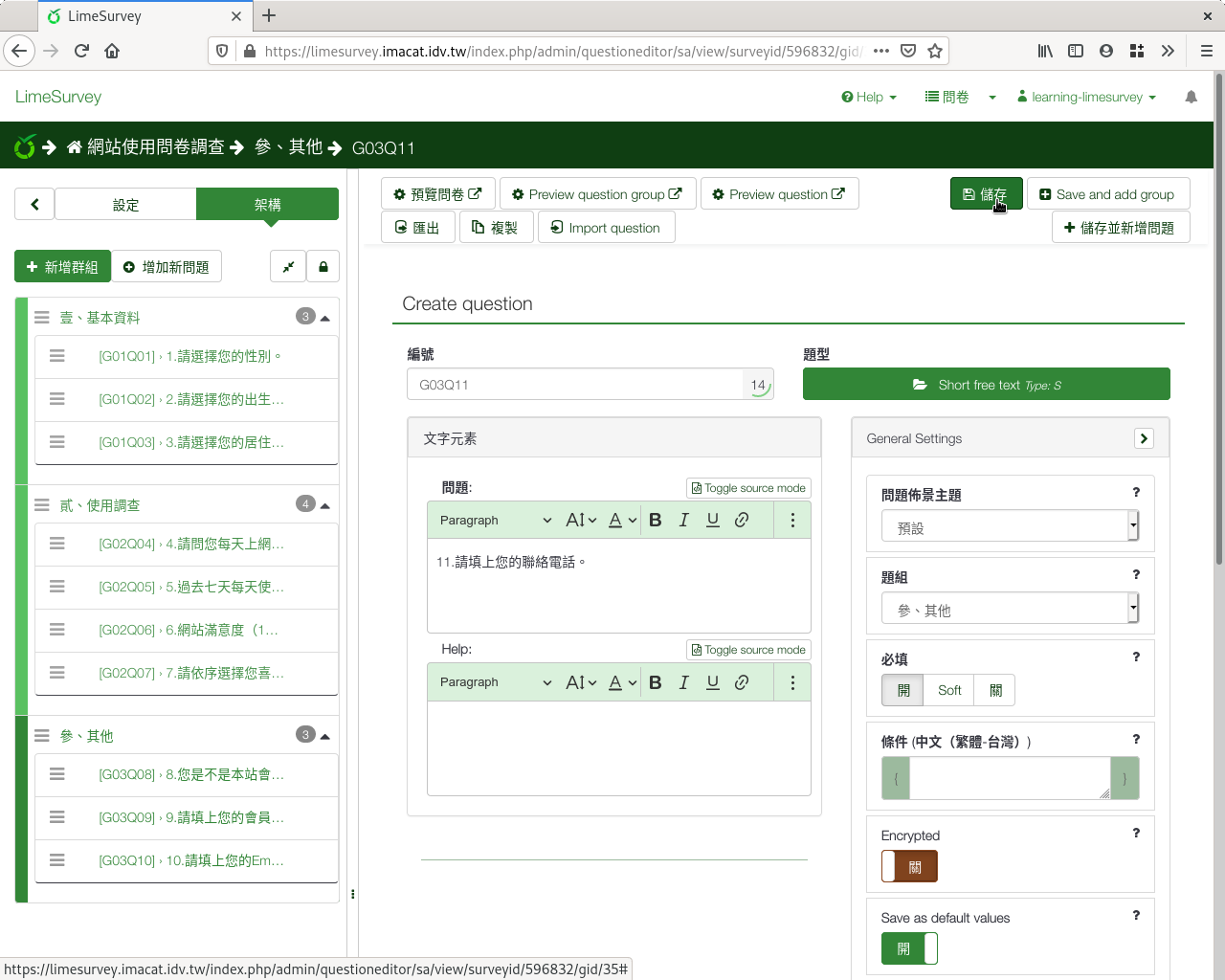
Task: Set mandatory option to Soft
Action: [949, 690]
